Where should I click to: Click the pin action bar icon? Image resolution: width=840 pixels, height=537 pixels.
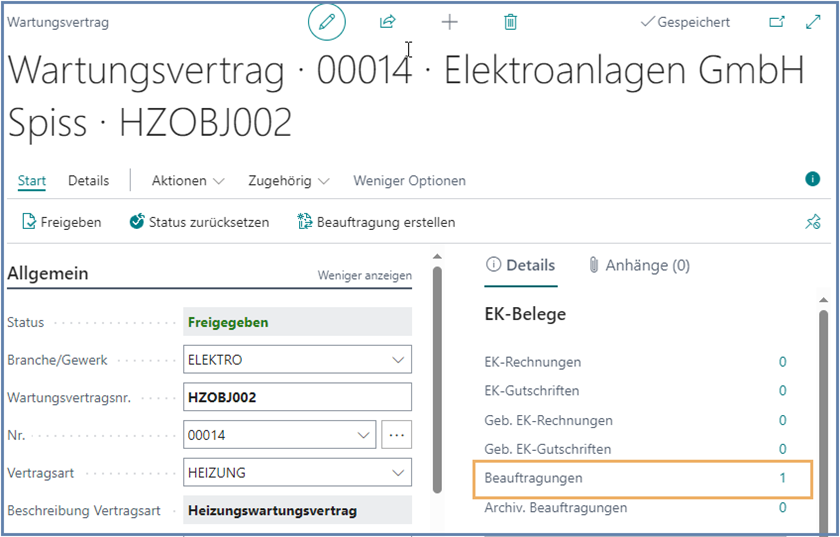pyautogui.click(x=813, y=221)
